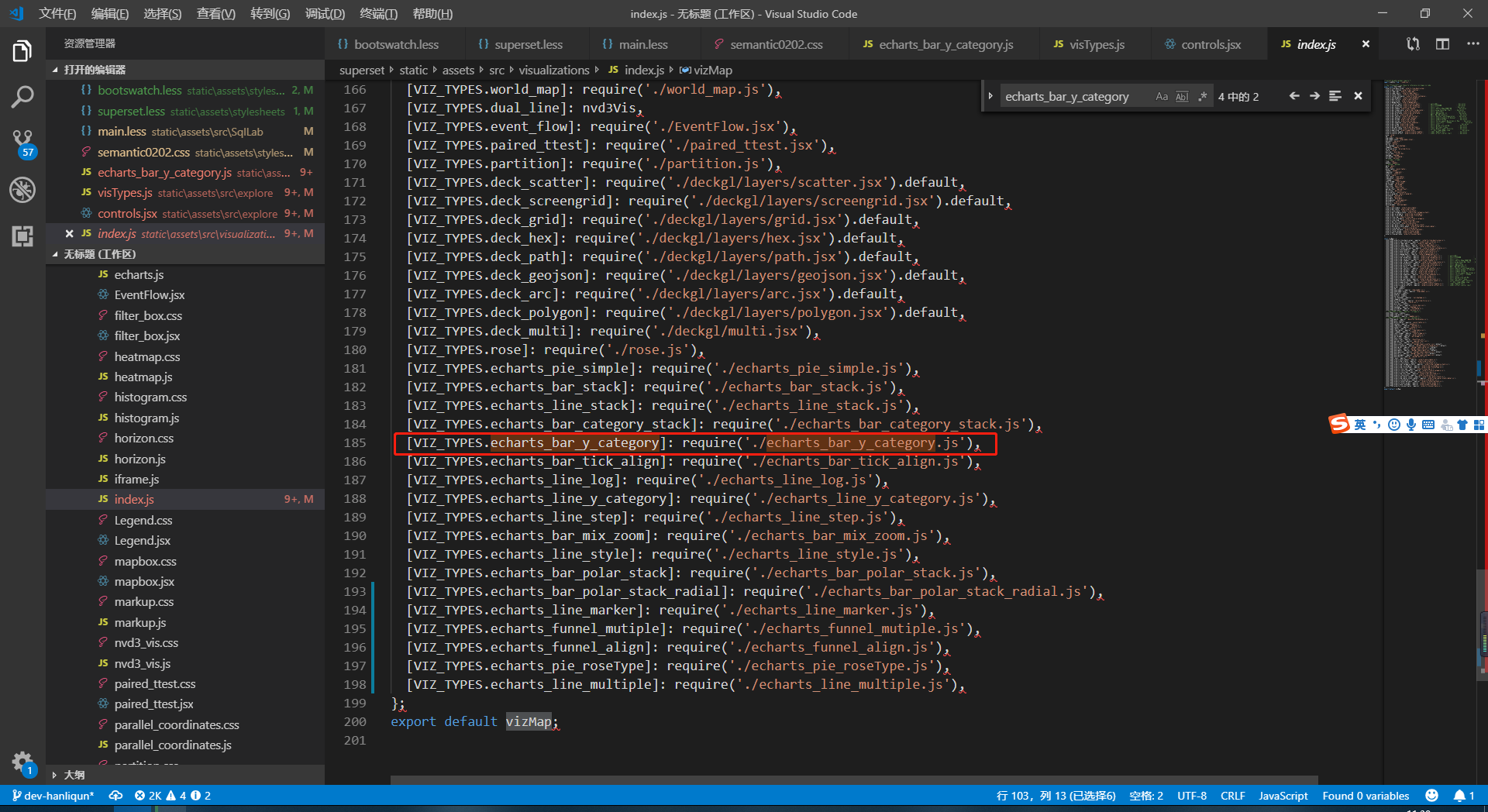Screen dimensions: 1488x812
Task: Go to previous match in find widget
Action: tap(1294, 96)
